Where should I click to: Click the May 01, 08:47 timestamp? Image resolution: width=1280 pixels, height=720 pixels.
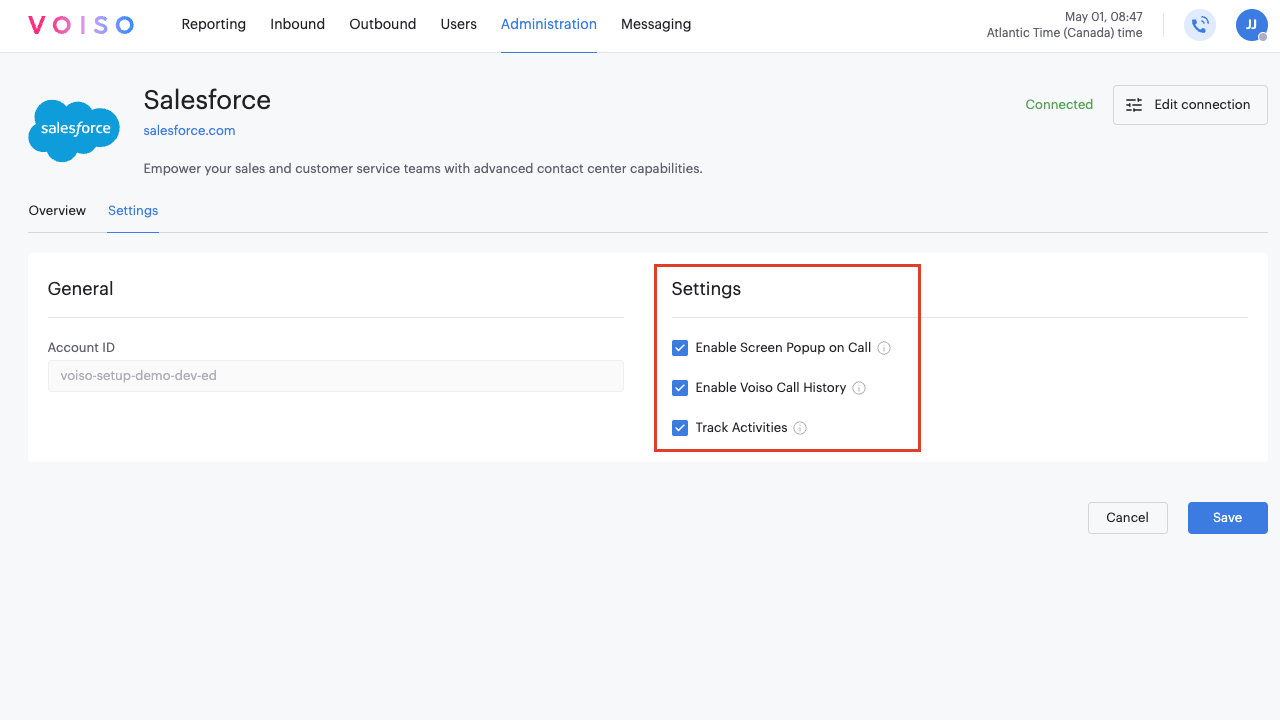(x=1104, y=17)
